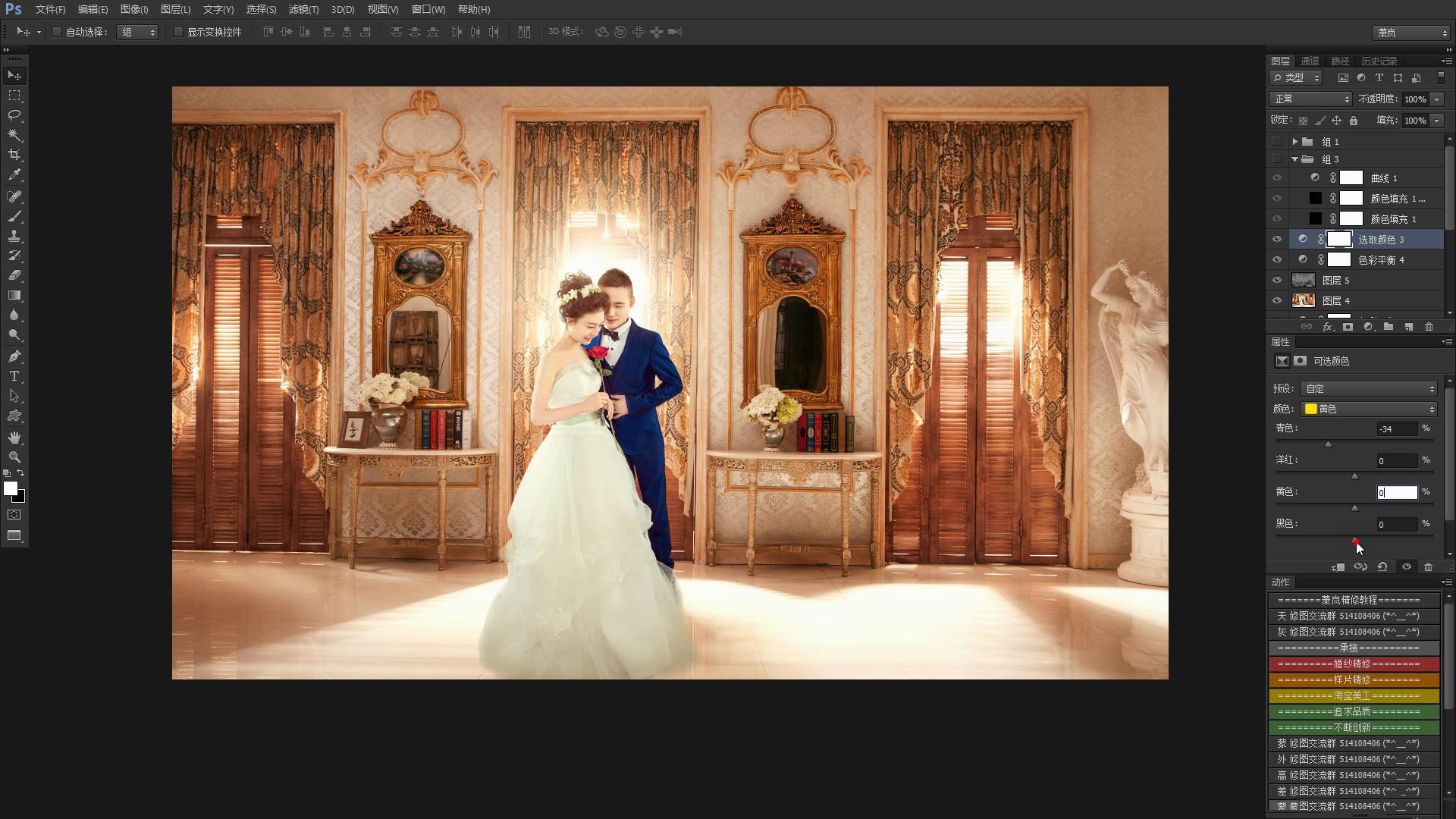Select the Pen tool

(x=14, y=356)
